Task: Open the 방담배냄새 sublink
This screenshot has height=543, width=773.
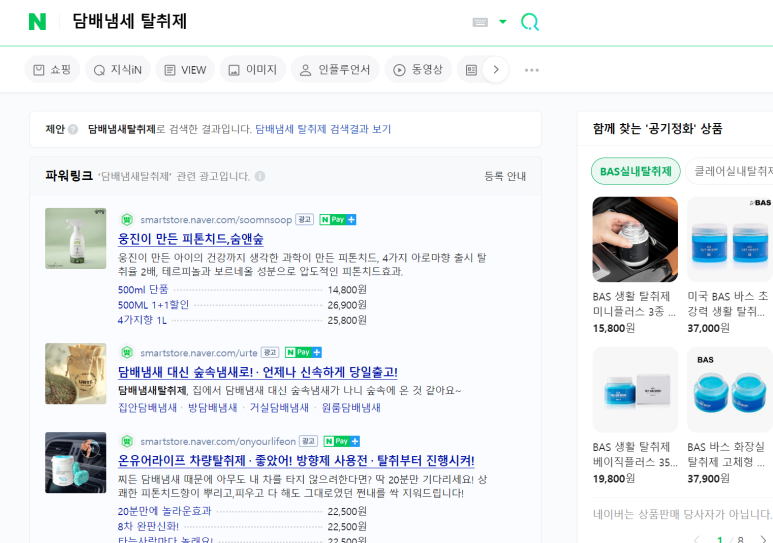Action: pyautogui.click(x=212, y=407)
